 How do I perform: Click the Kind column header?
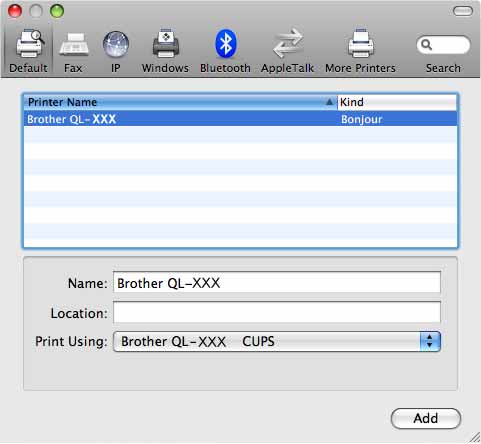pyautogui.click(x=397, y=102)
